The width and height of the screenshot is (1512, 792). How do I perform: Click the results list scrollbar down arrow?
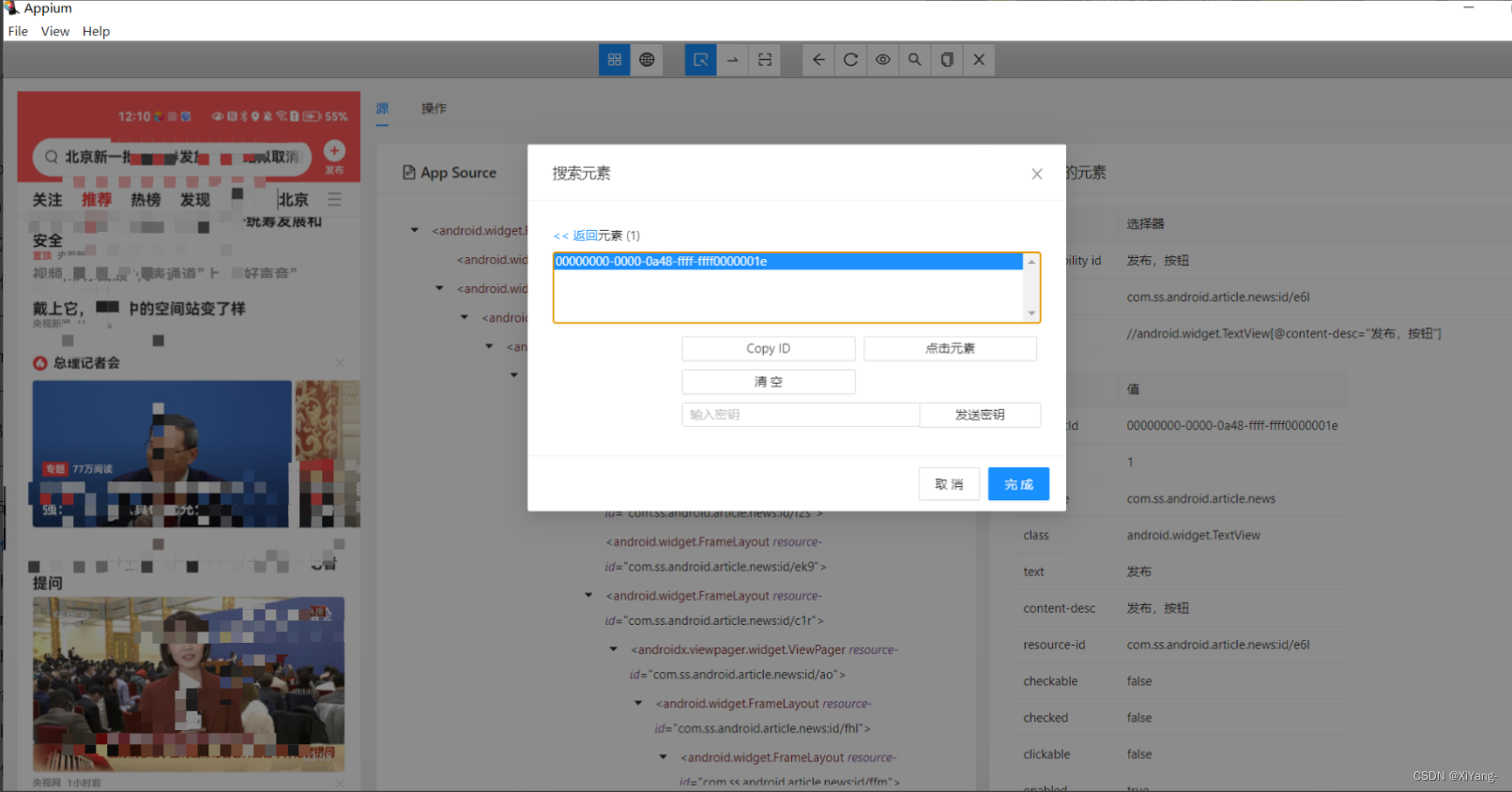[1031, 313]
